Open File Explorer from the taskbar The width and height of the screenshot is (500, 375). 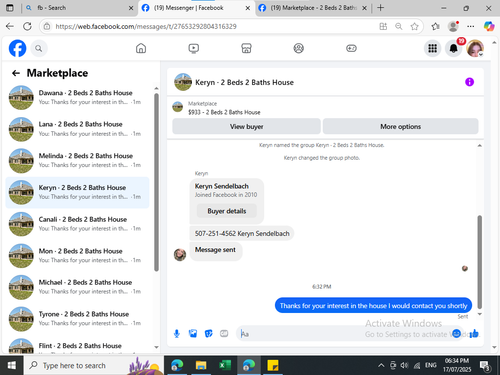tap(201, 365)
